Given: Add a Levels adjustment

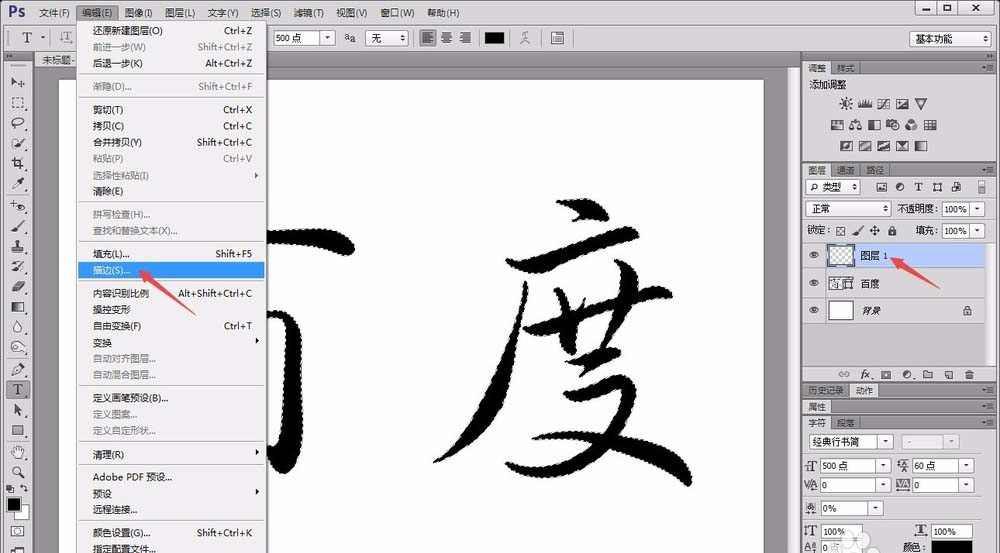Looking at the screenshot, I should click(x=865, y=103).
